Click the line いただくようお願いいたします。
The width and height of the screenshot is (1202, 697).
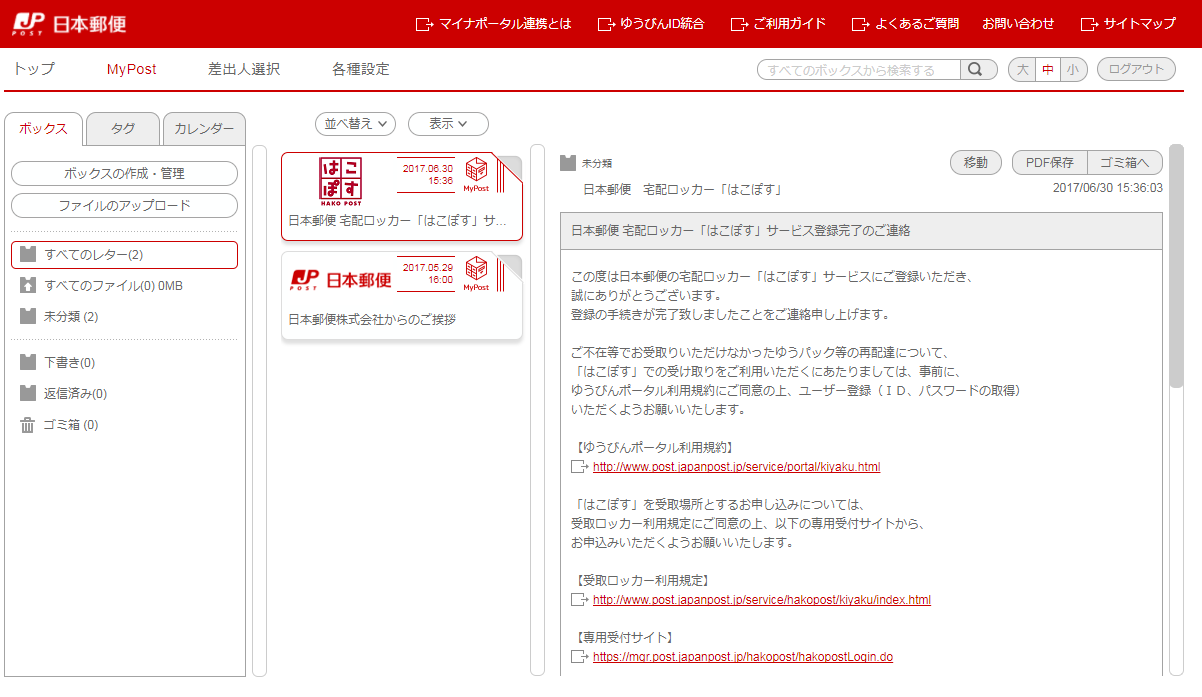click(658, 409)
